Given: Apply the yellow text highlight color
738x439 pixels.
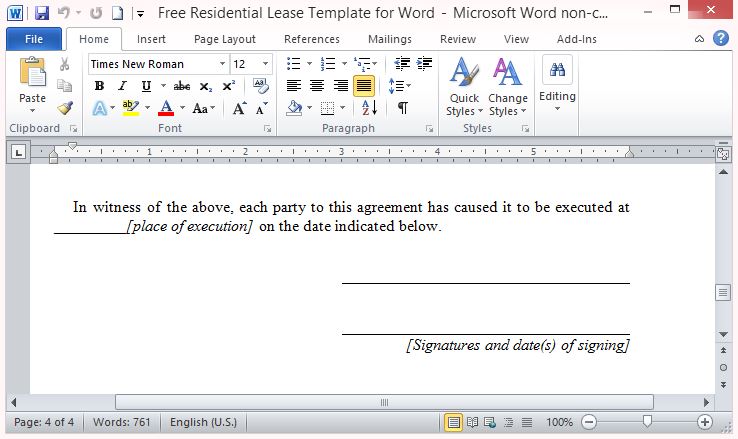Looking at the screenshot, I should (130, 108).
